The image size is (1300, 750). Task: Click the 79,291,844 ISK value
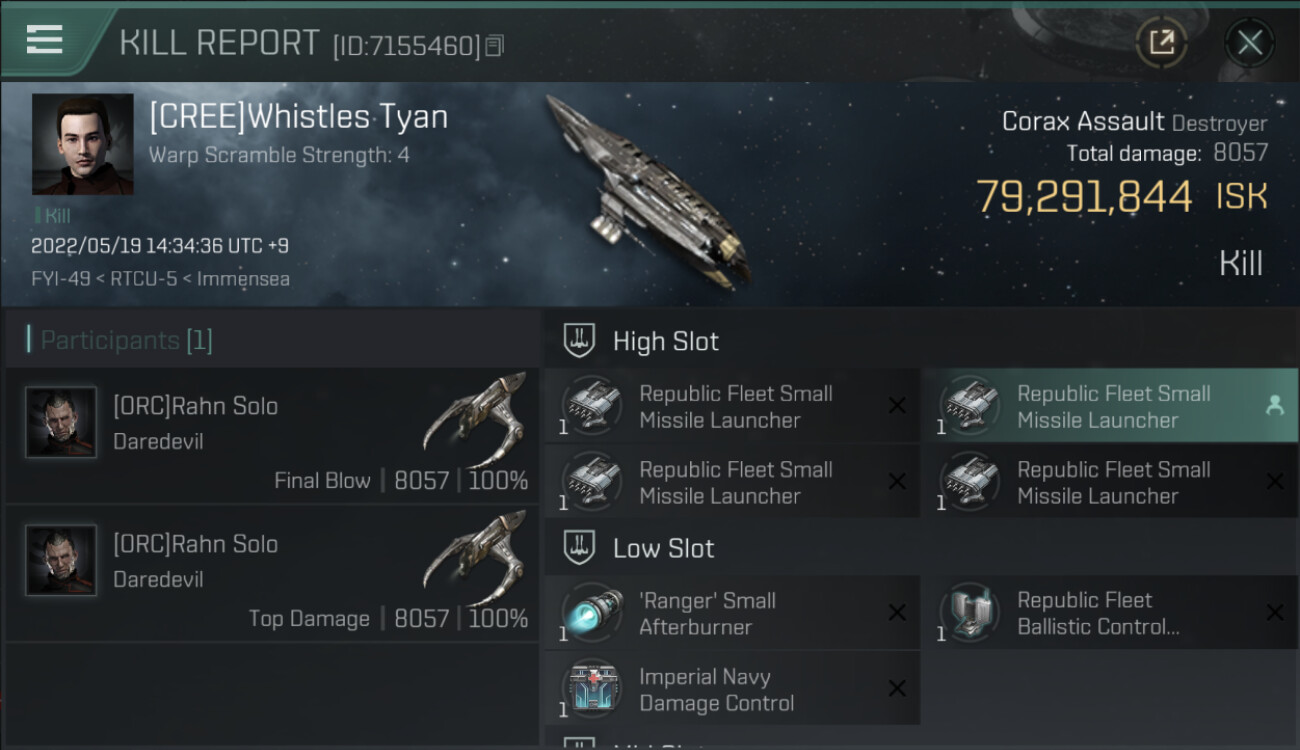(1083, 197)
